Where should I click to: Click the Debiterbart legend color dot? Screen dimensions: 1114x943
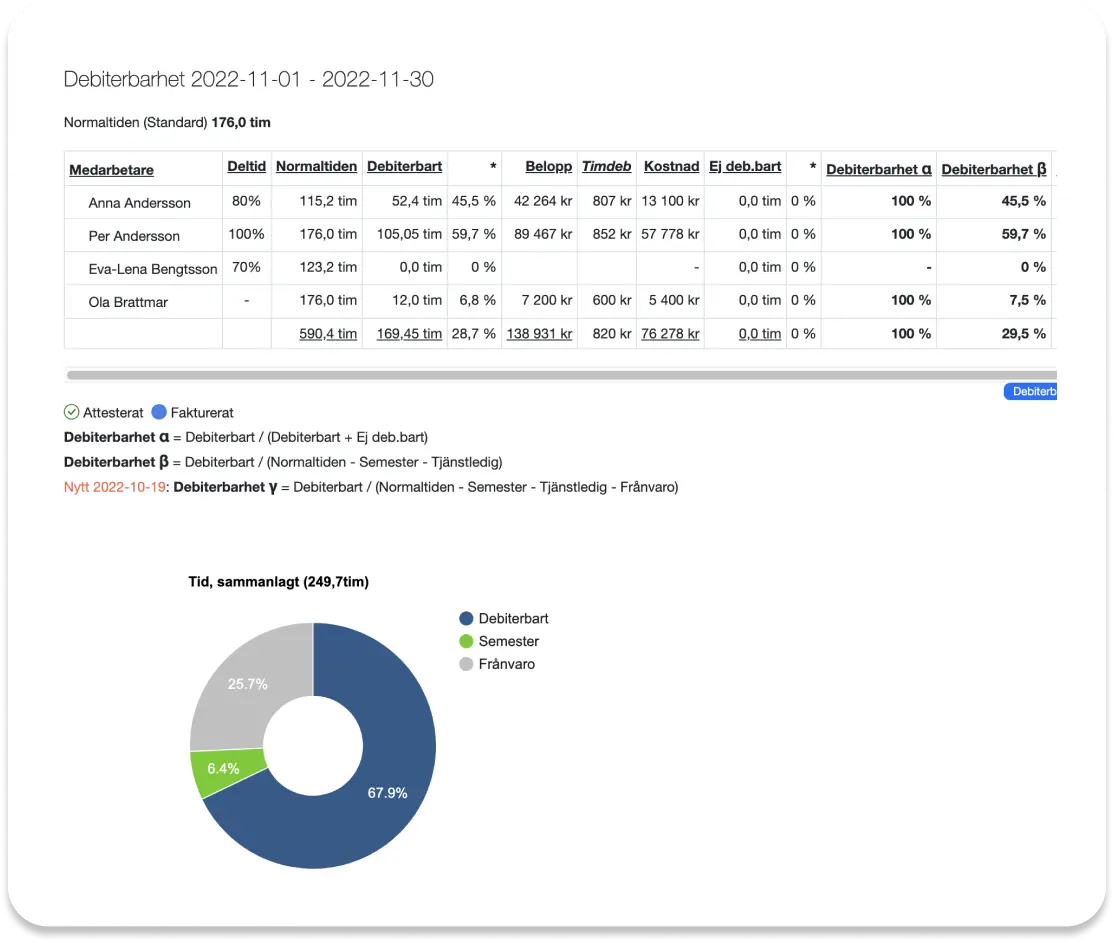(x=466, y=619)
